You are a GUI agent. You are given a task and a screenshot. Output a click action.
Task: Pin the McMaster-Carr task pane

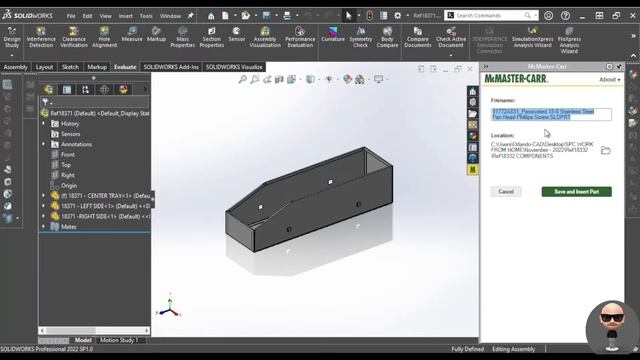[x=619, y=67]
